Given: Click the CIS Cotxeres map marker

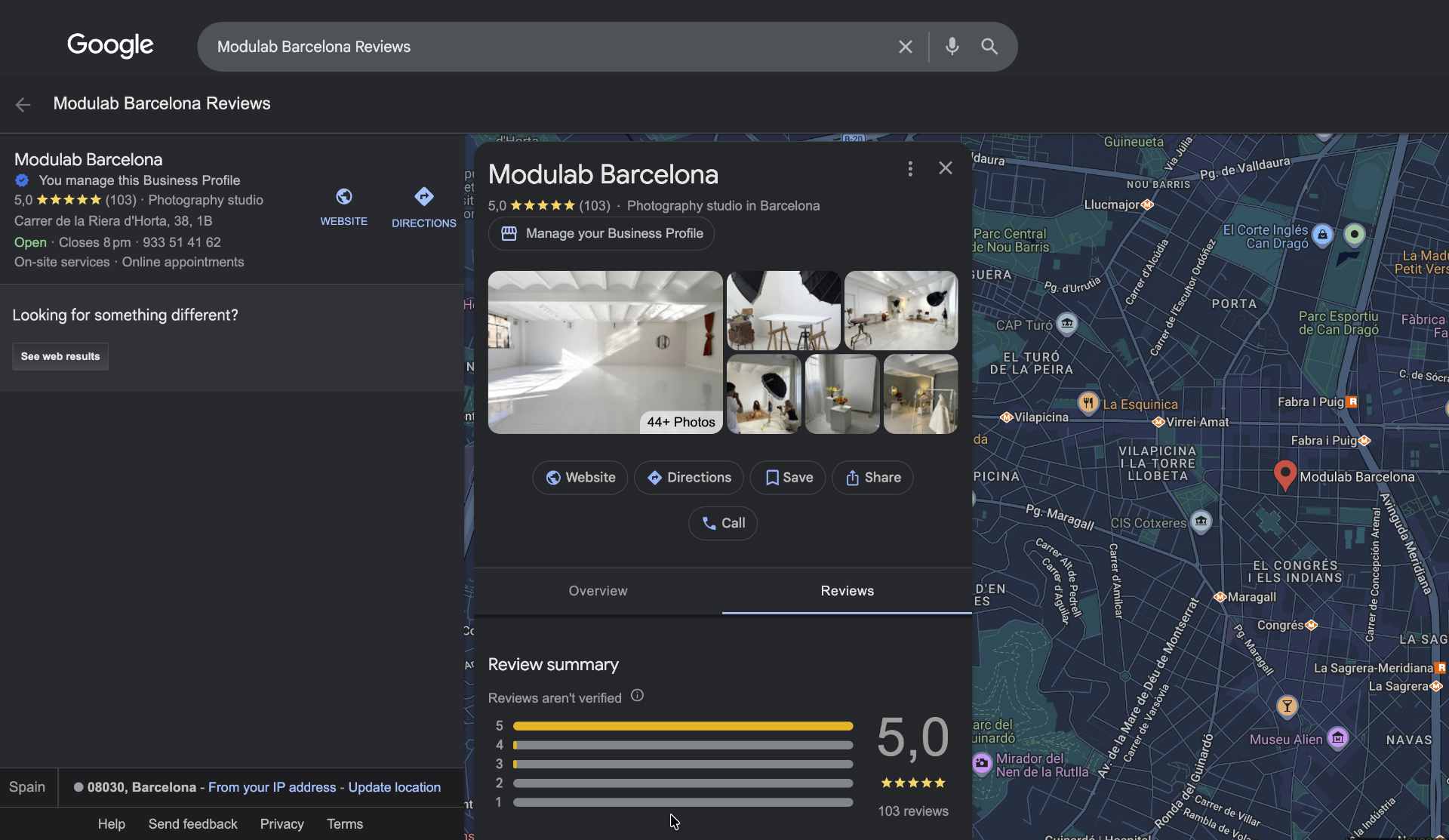Looking at the screenshot, I should (1201, 522).
